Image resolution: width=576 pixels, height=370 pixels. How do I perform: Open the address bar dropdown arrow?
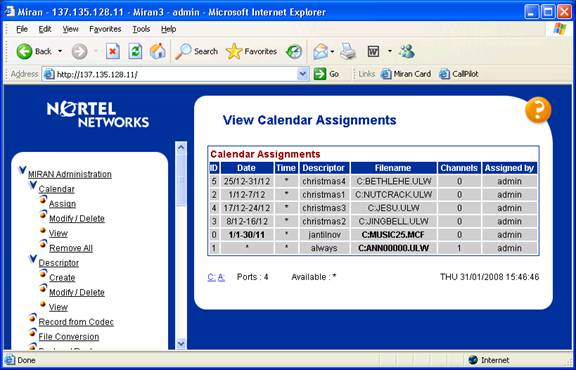[x=302, y=74]
